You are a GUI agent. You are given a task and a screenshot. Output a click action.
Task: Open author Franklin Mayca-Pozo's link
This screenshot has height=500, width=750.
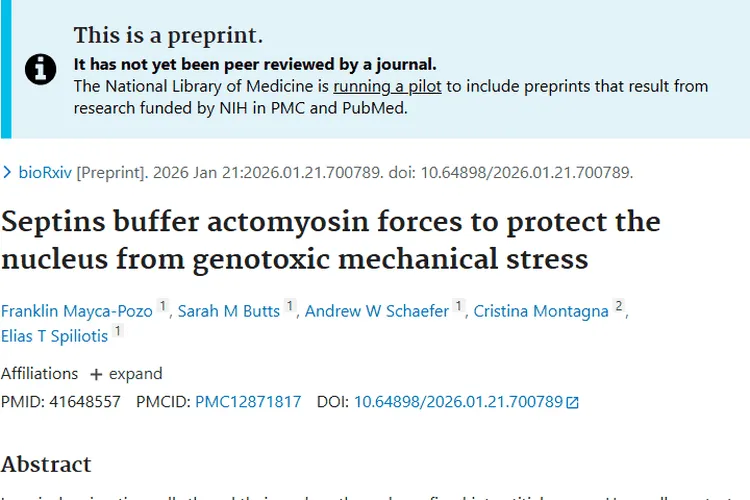[x=77, y=311]
